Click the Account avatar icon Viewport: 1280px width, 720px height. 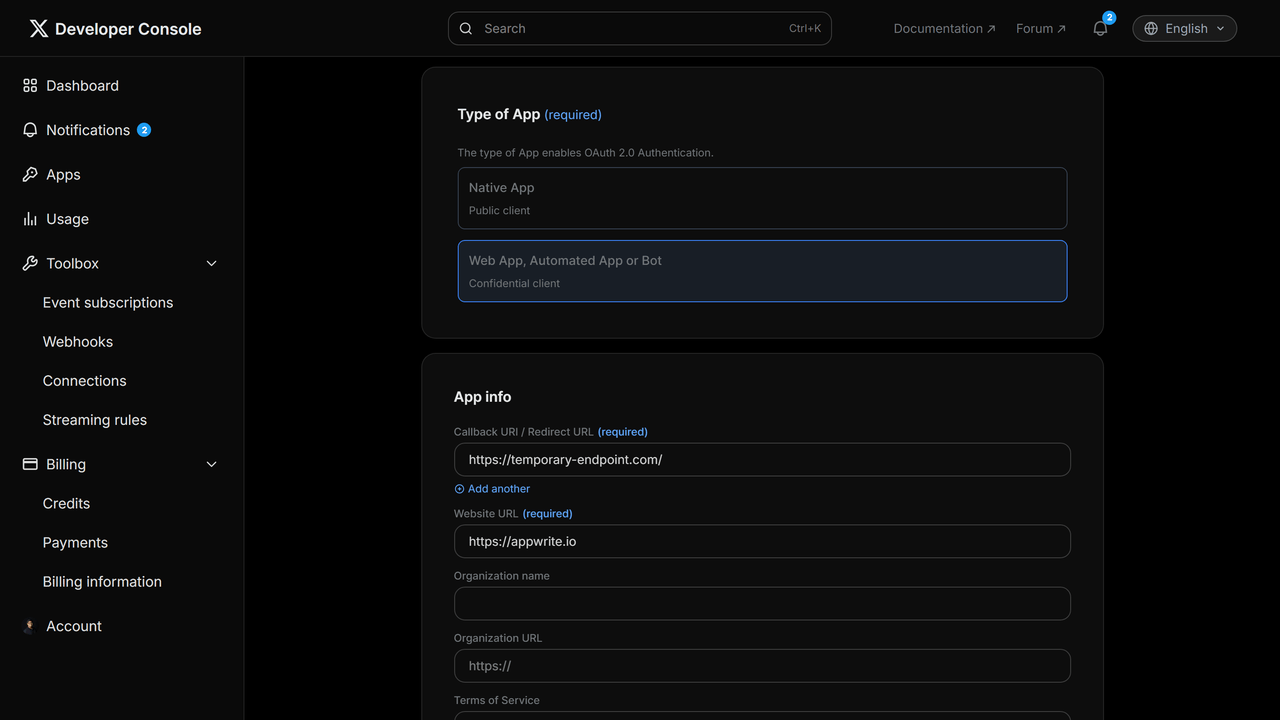(30, 626)
